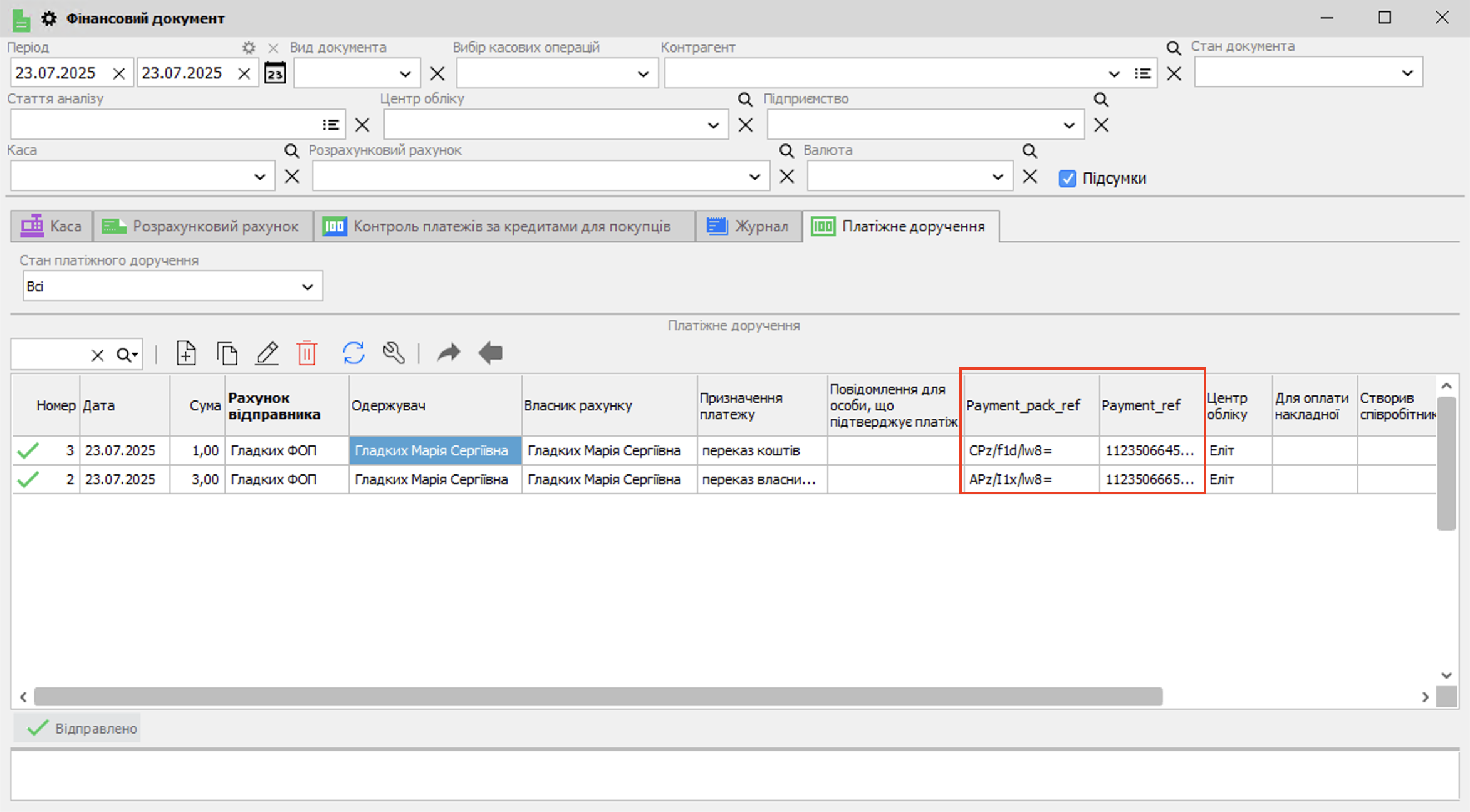The width and height of the screenshot is (1470, 812).
Task: Switch to the Каса tab
Action: tap(52, 226)
